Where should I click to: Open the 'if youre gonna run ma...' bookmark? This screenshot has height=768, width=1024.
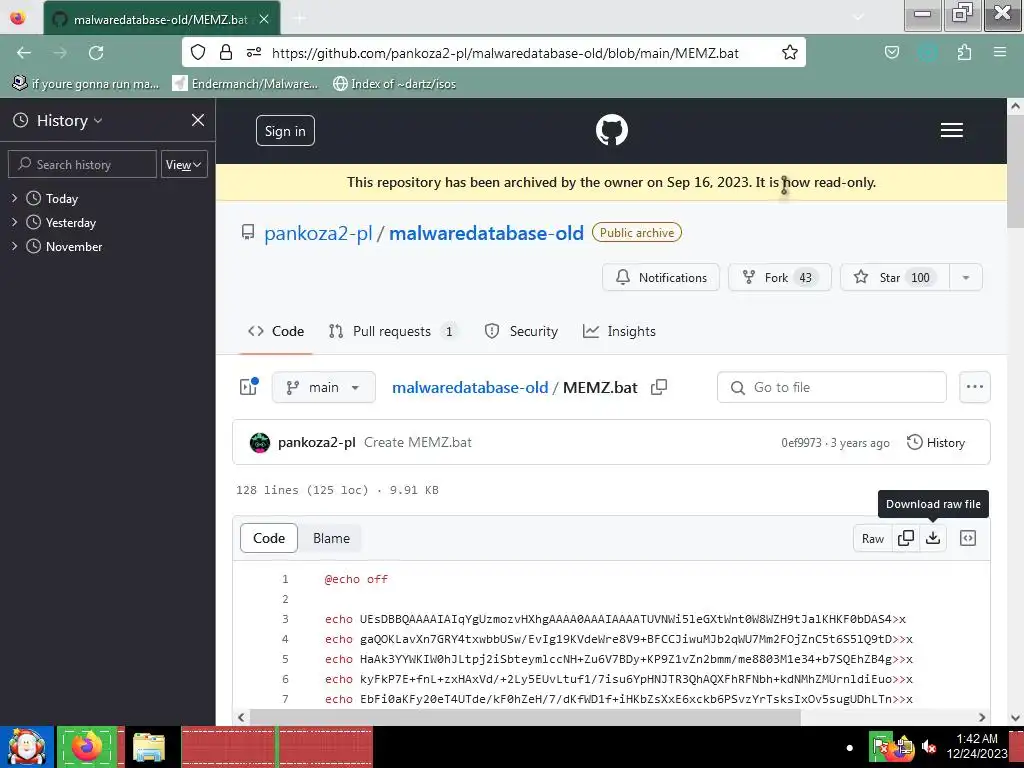coord(86,84)
